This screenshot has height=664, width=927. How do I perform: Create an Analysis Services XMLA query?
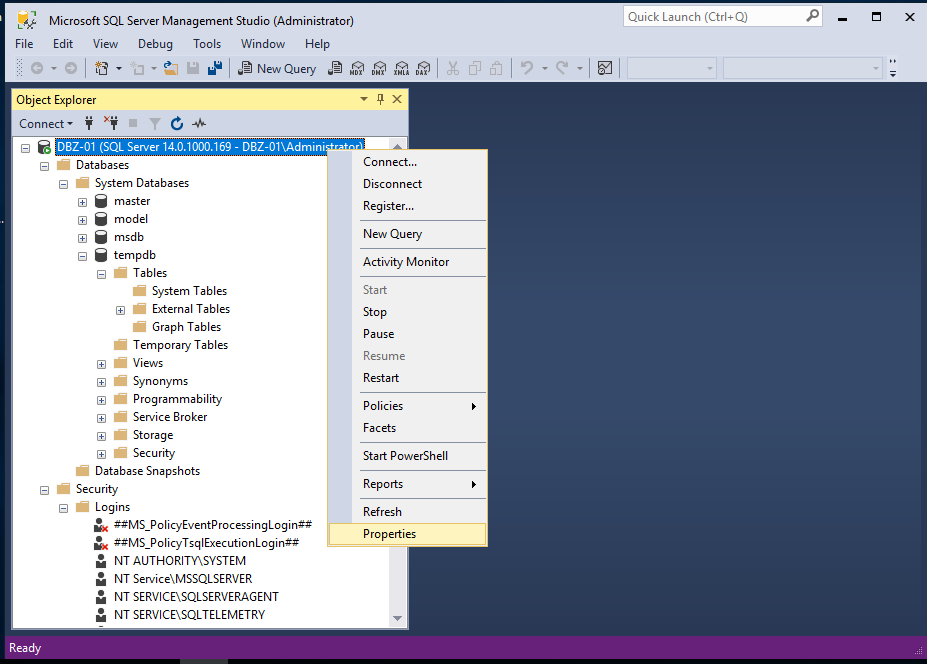tap(401, 69)
